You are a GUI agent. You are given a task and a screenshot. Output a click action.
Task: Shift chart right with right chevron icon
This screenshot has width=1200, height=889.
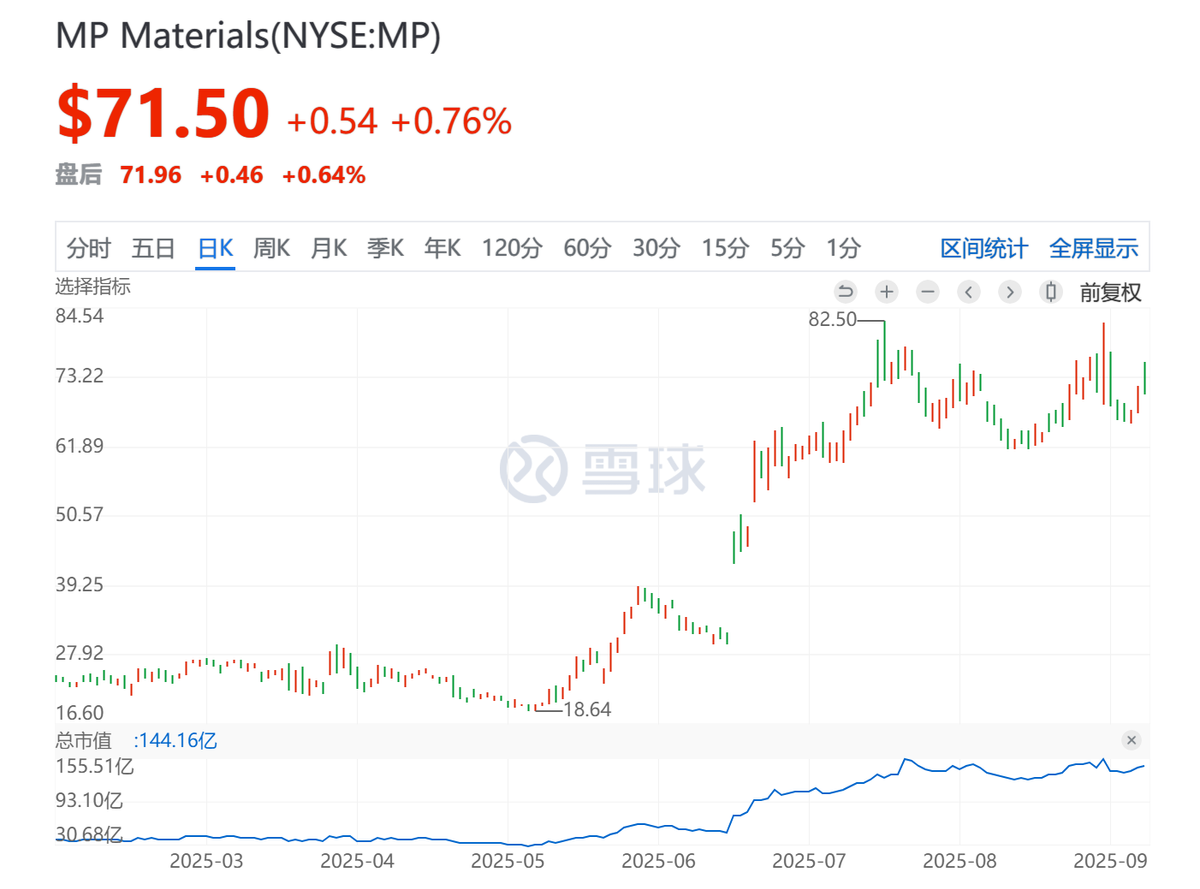point(1010,292)
